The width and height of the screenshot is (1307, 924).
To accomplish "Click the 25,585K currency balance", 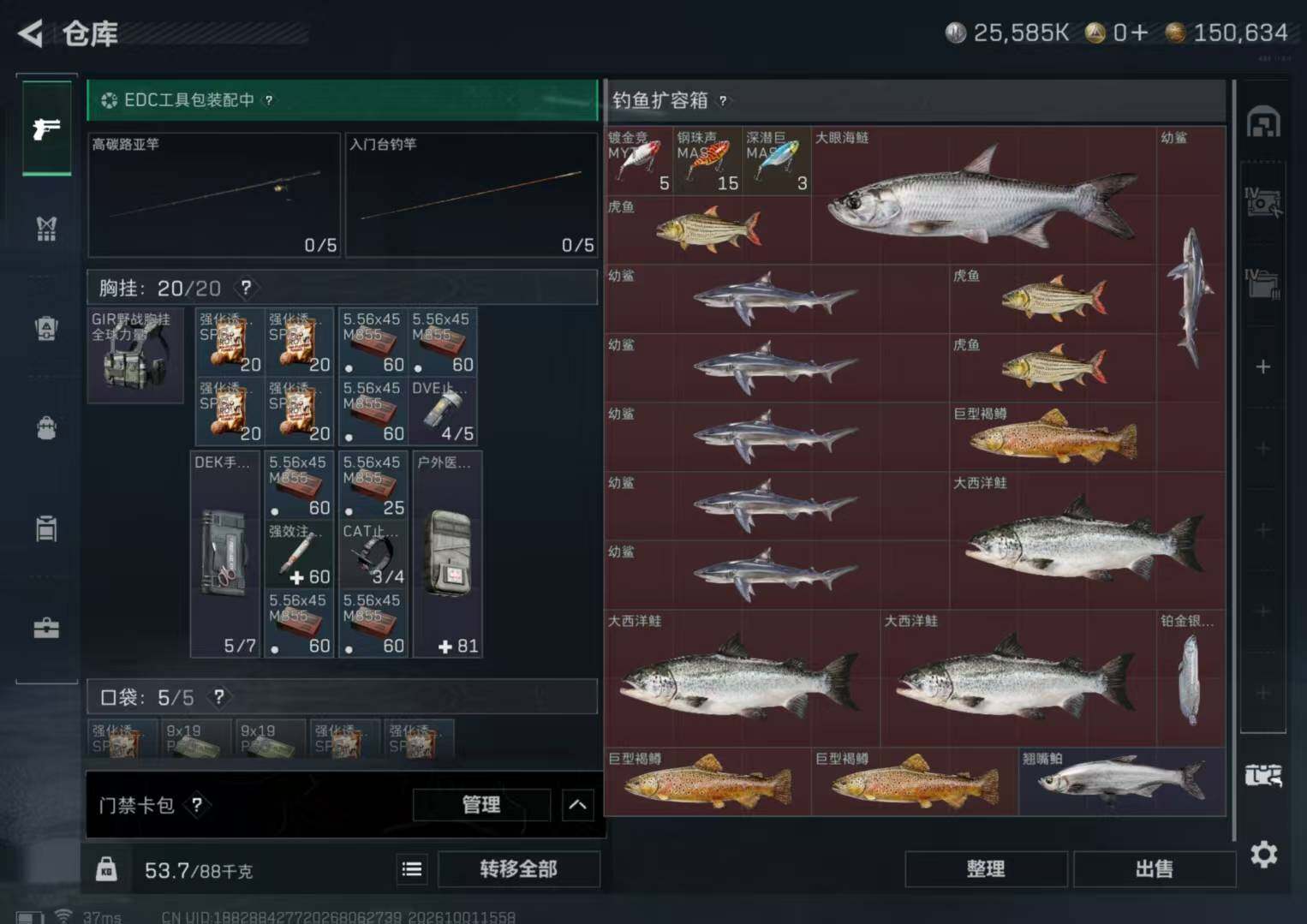I will (1021, 33).
